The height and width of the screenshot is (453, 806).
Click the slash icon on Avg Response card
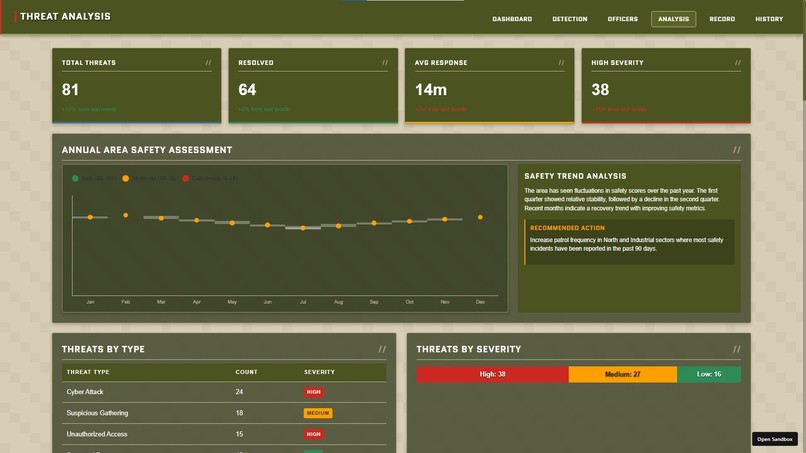[561, 63]
